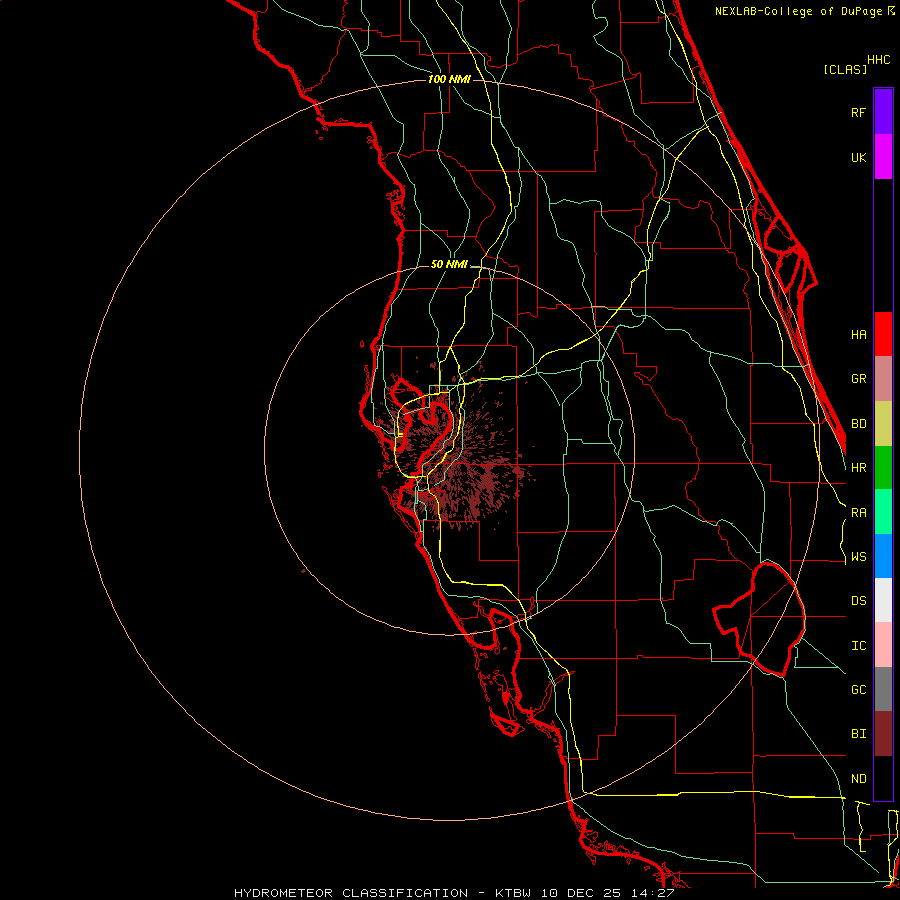Click the RF legend label
The image size is (900, 900).
click(858, 112)
